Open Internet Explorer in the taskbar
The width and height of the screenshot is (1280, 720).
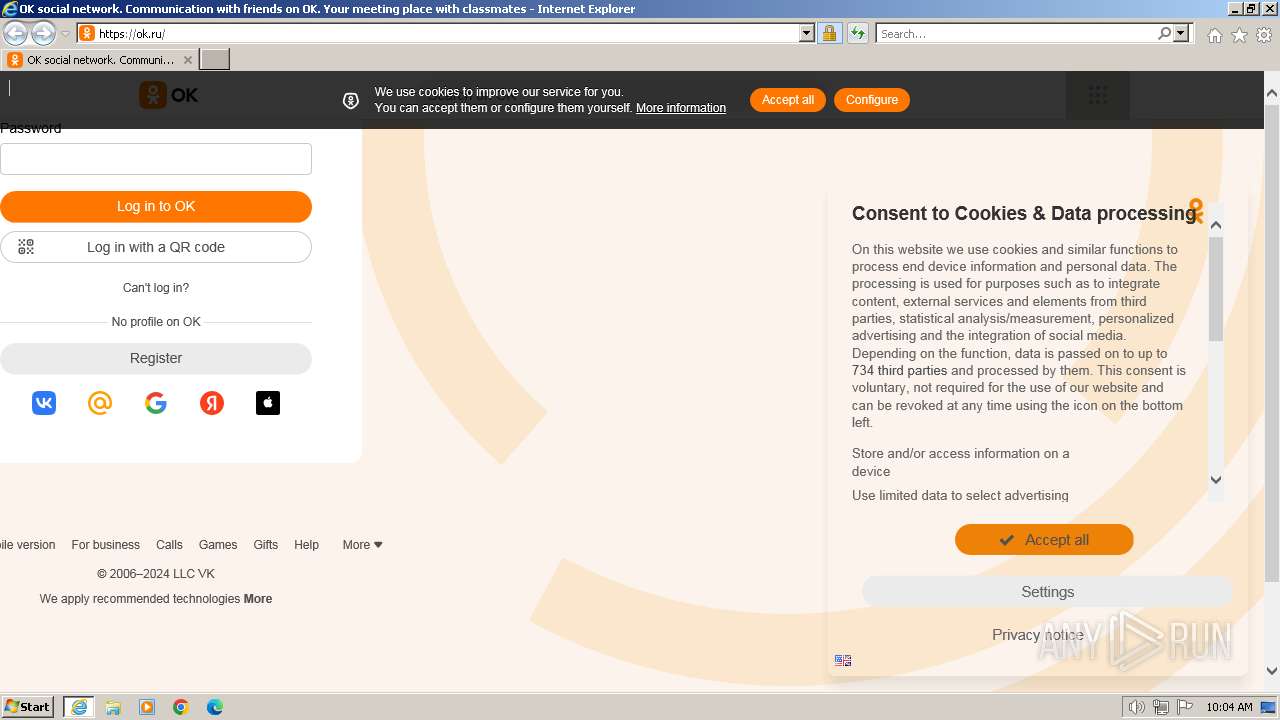[79, 707]
